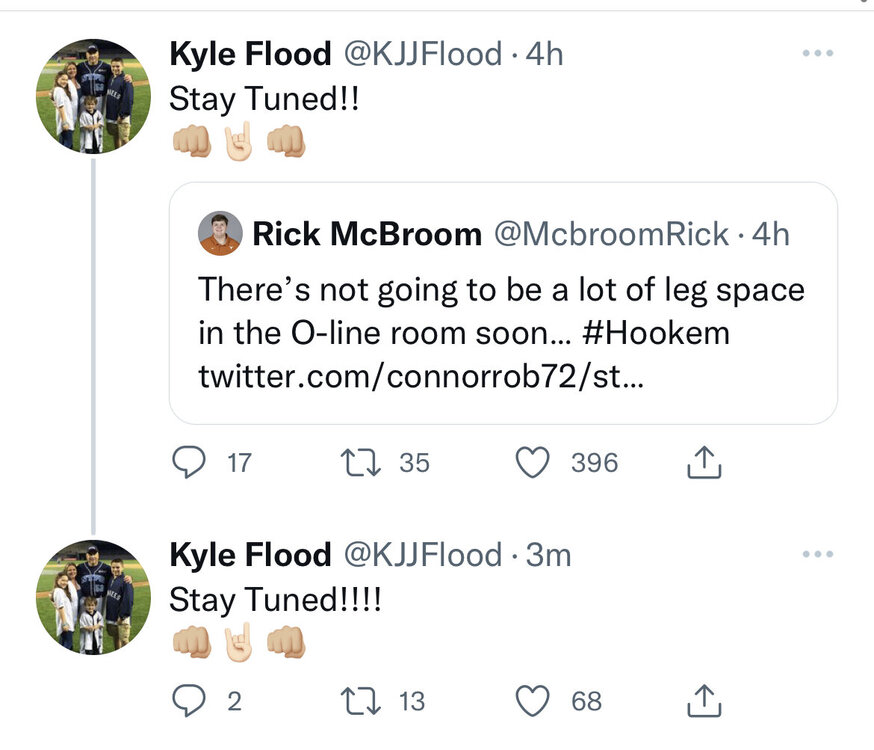Click the Kyle Flood name on first tweet
Image resolution: width=874 pixels, height=750 pixels.
[x=250, y=54]
